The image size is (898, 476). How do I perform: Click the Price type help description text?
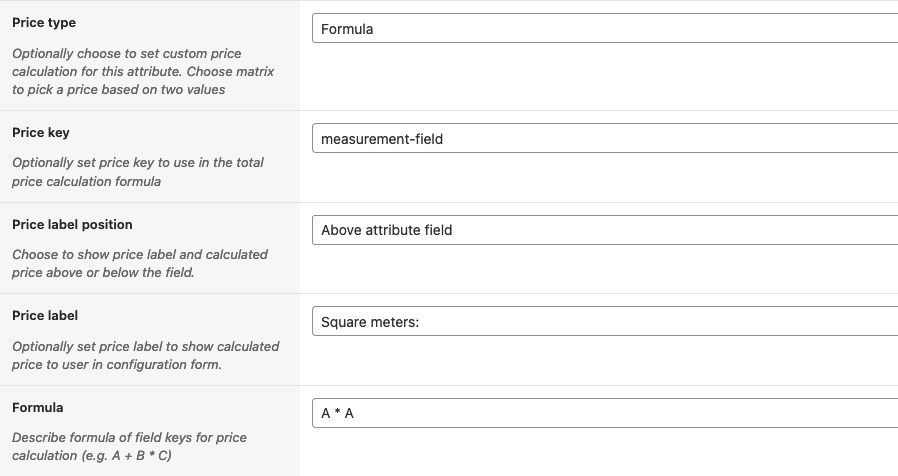pos(142,71)
